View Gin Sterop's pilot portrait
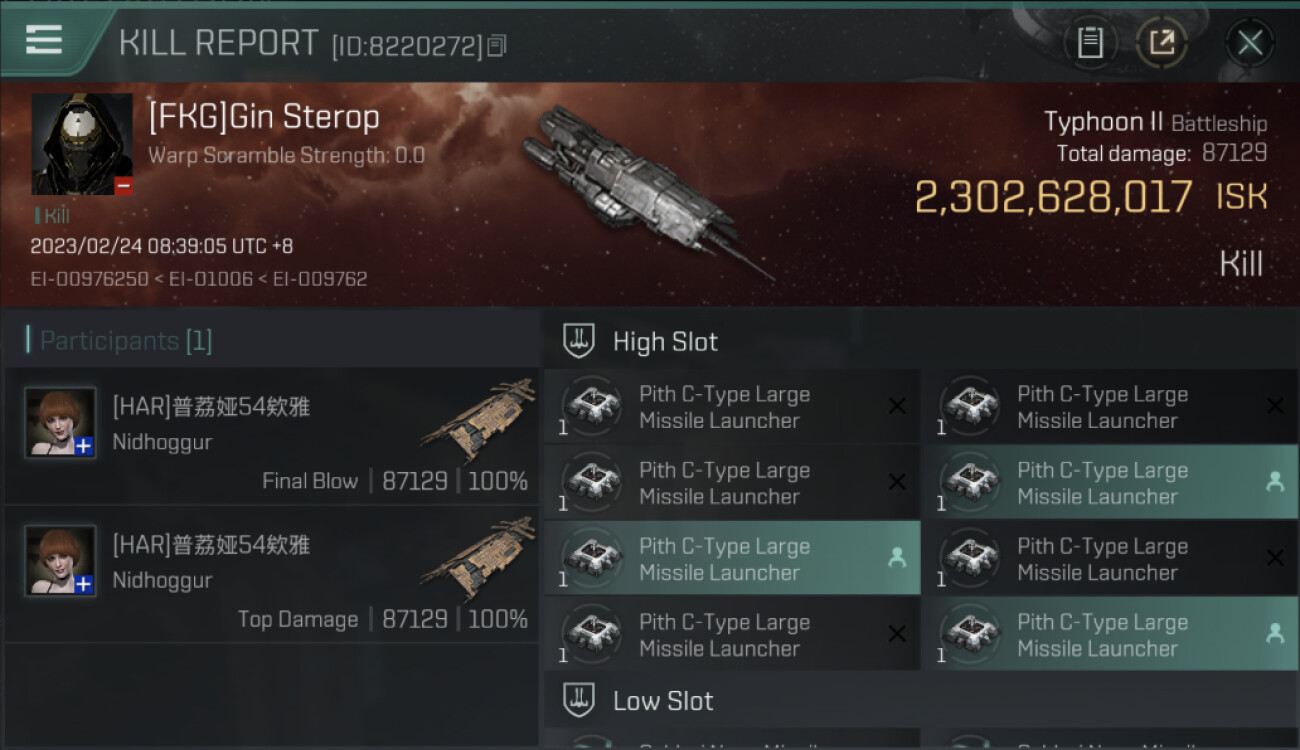The height and width of the screenshot is (750, 1300). (x=82, y=144)
